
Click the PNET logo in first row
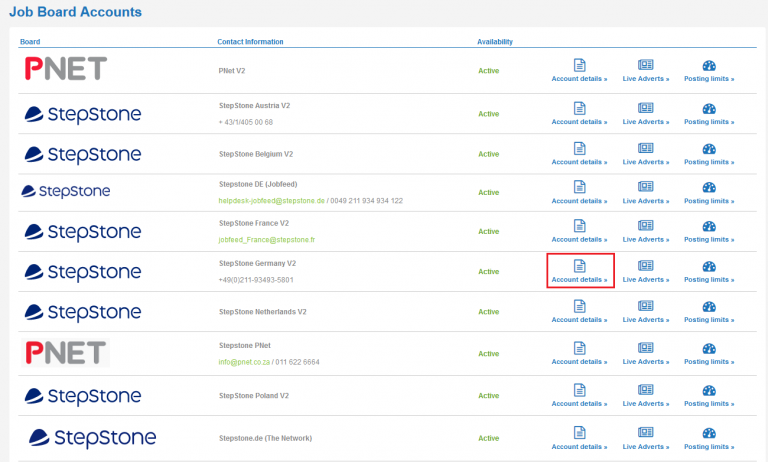coord(65,69)
